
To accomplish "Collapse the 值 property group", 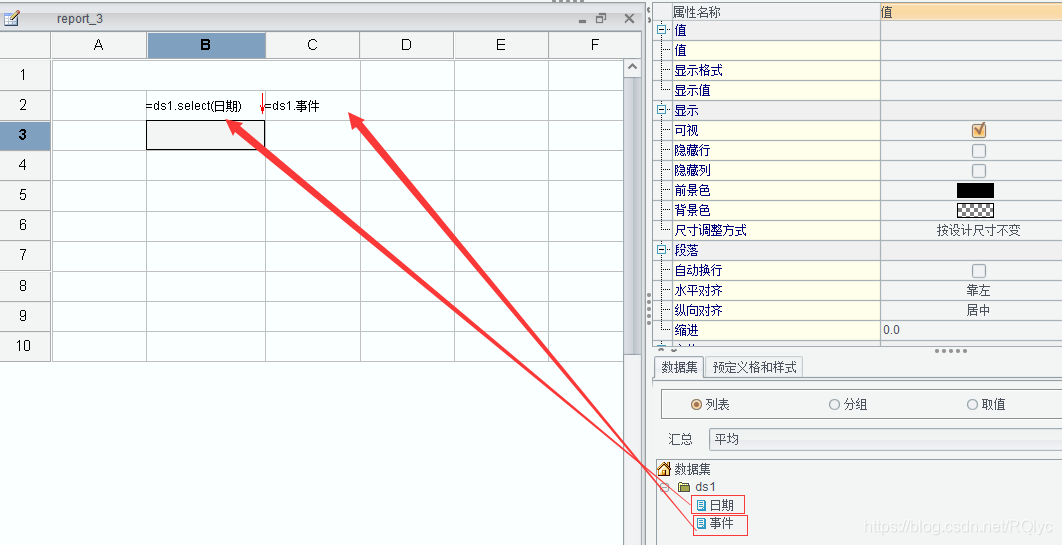I will tap(662, 30).
